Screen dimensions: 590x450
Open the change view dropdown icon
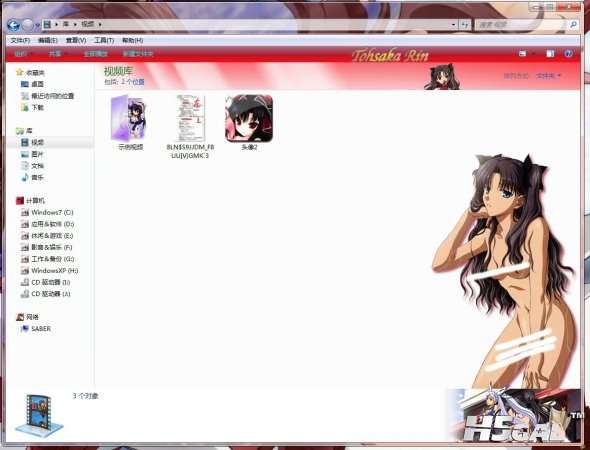point(534,54)
